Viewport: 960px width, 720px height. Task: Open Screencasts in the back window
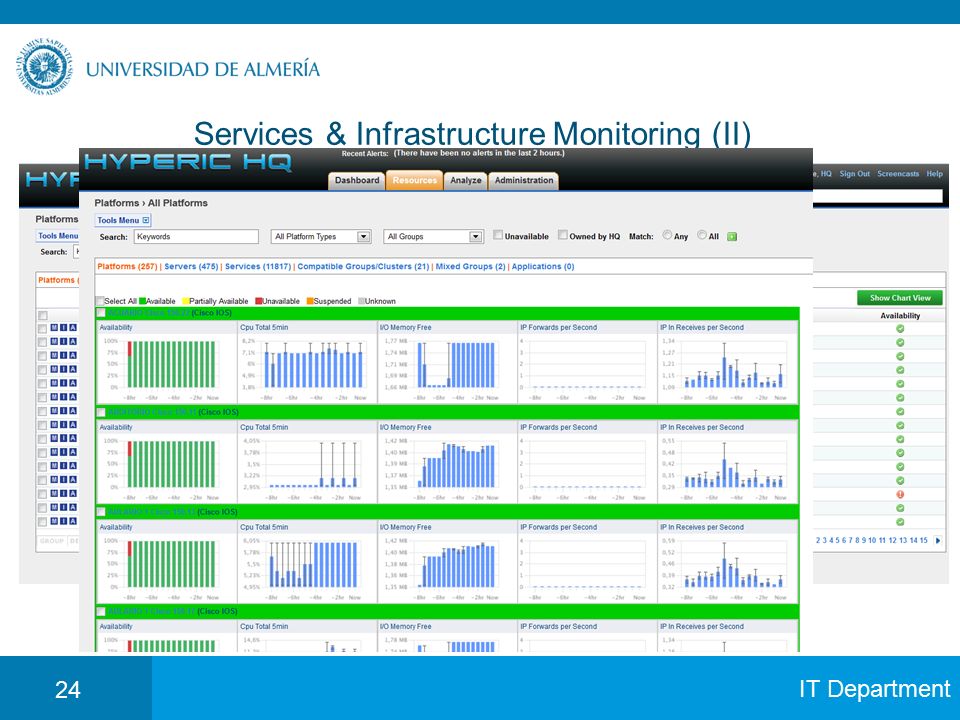tap(898, 174)
